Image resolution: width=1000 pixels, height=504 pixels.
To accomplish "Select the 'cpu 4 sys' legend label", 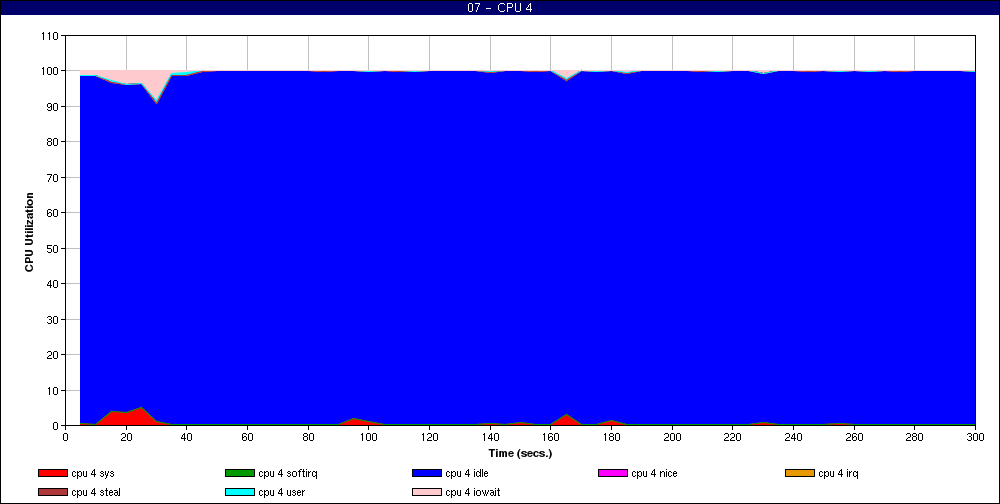I will [x=93, y=473].
